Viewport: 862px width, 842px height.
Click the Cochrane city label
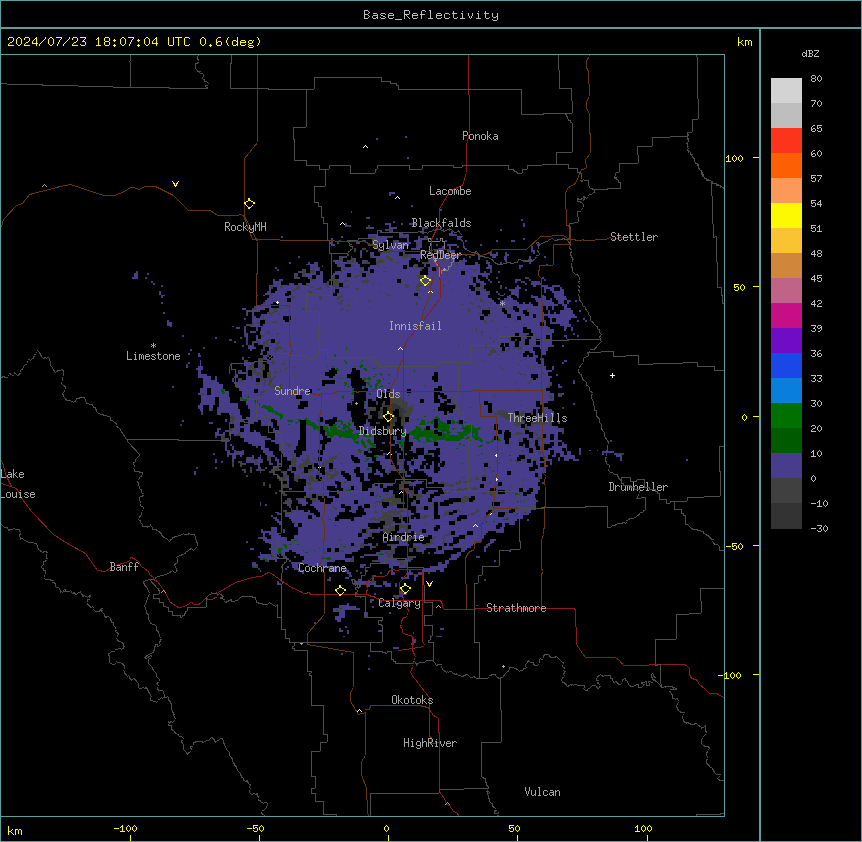click(x=322, y=568)
